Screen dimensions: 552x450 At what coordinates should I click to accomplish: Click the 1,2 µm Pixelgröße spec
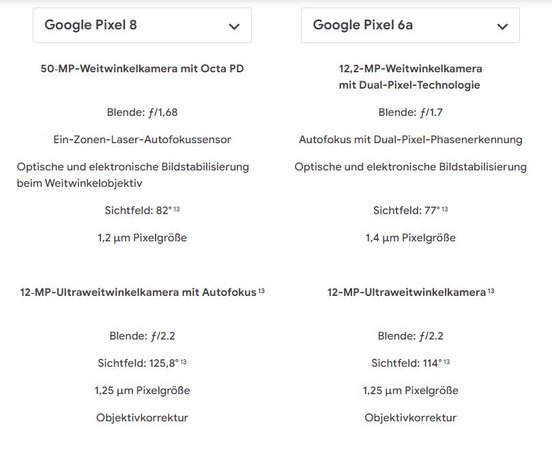(142, 238)
